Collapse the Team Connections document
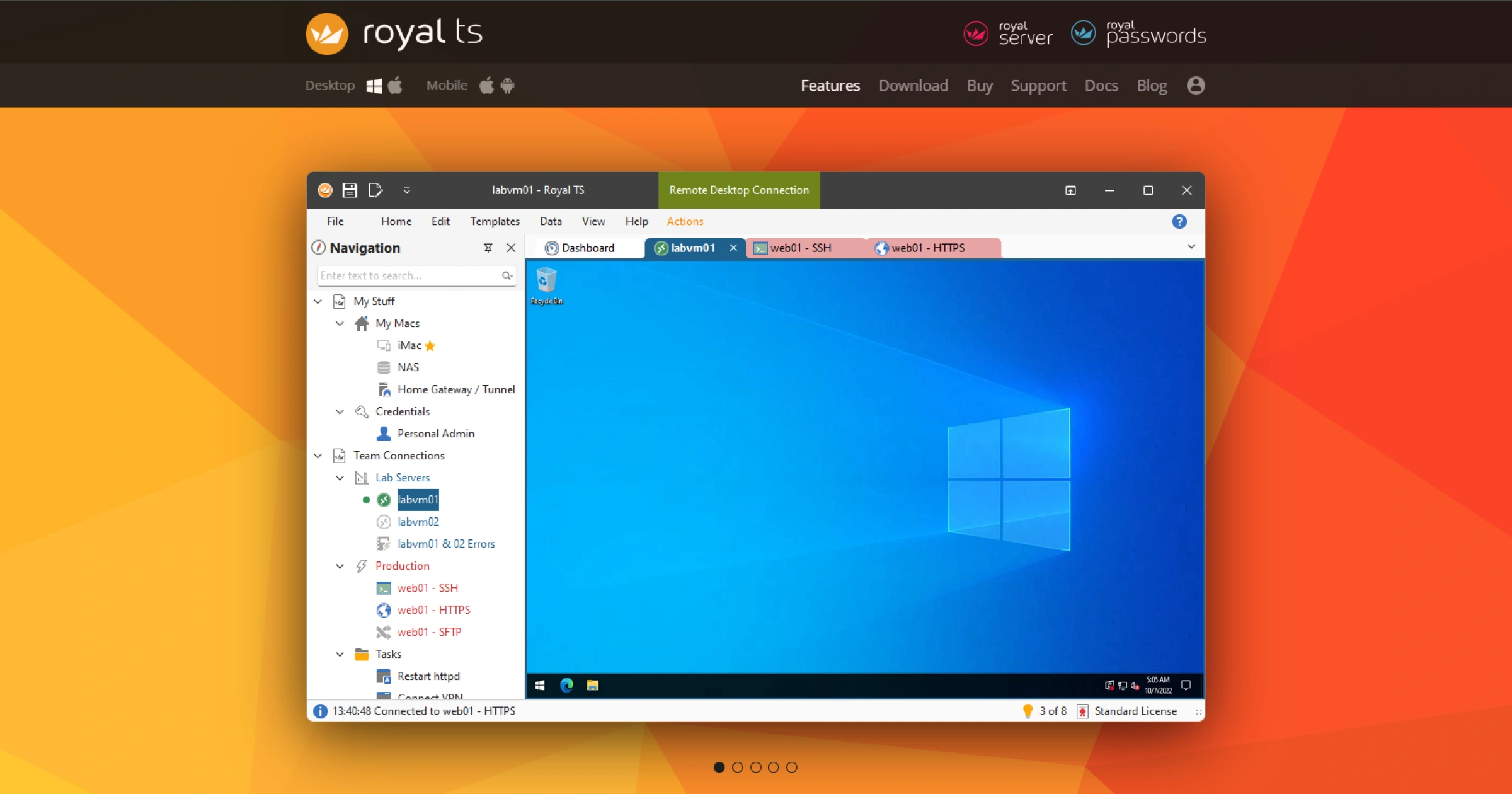The image size is (1512, 794). click(x=318, y=456)
